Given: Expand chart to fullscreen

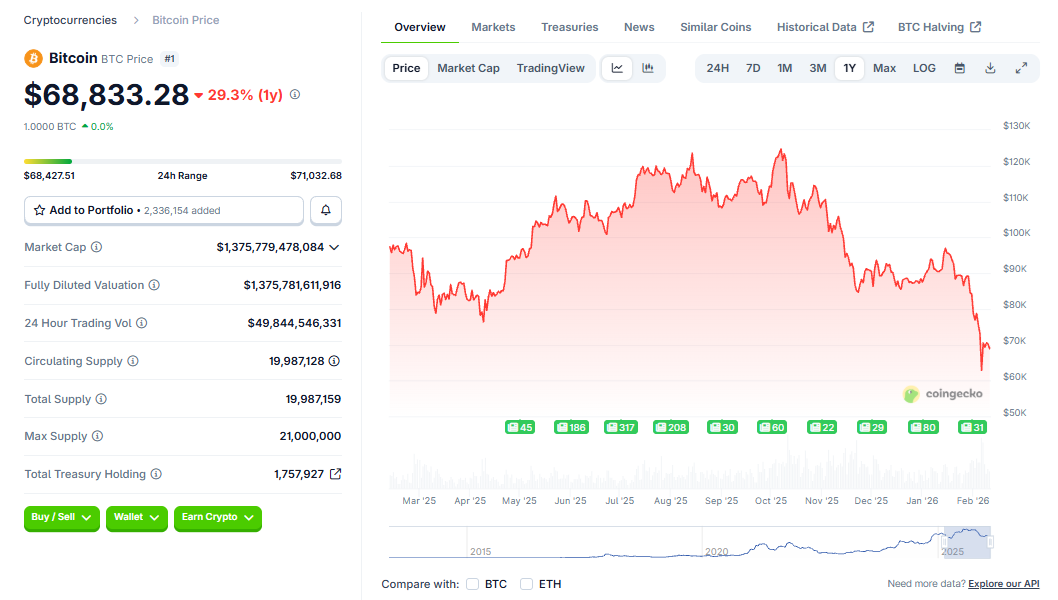Looking at the screenshot, I should click(x=1021, y=68).
